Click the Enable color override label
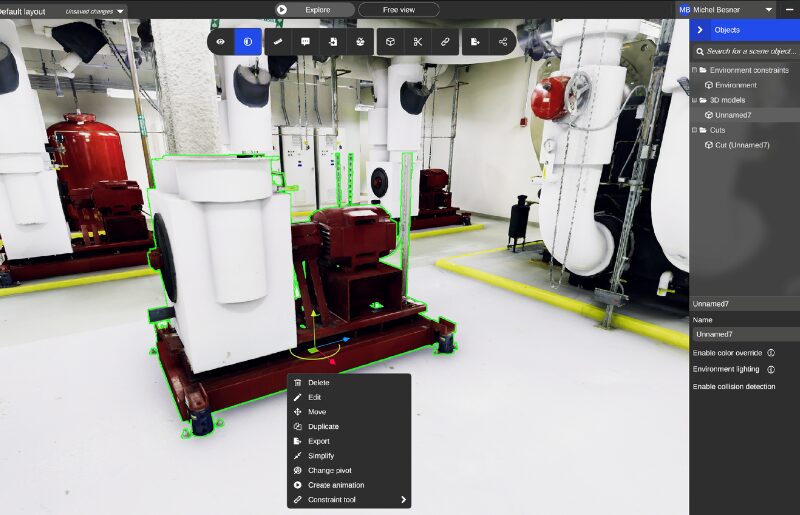The image size is (800, 515). [727, 353]
